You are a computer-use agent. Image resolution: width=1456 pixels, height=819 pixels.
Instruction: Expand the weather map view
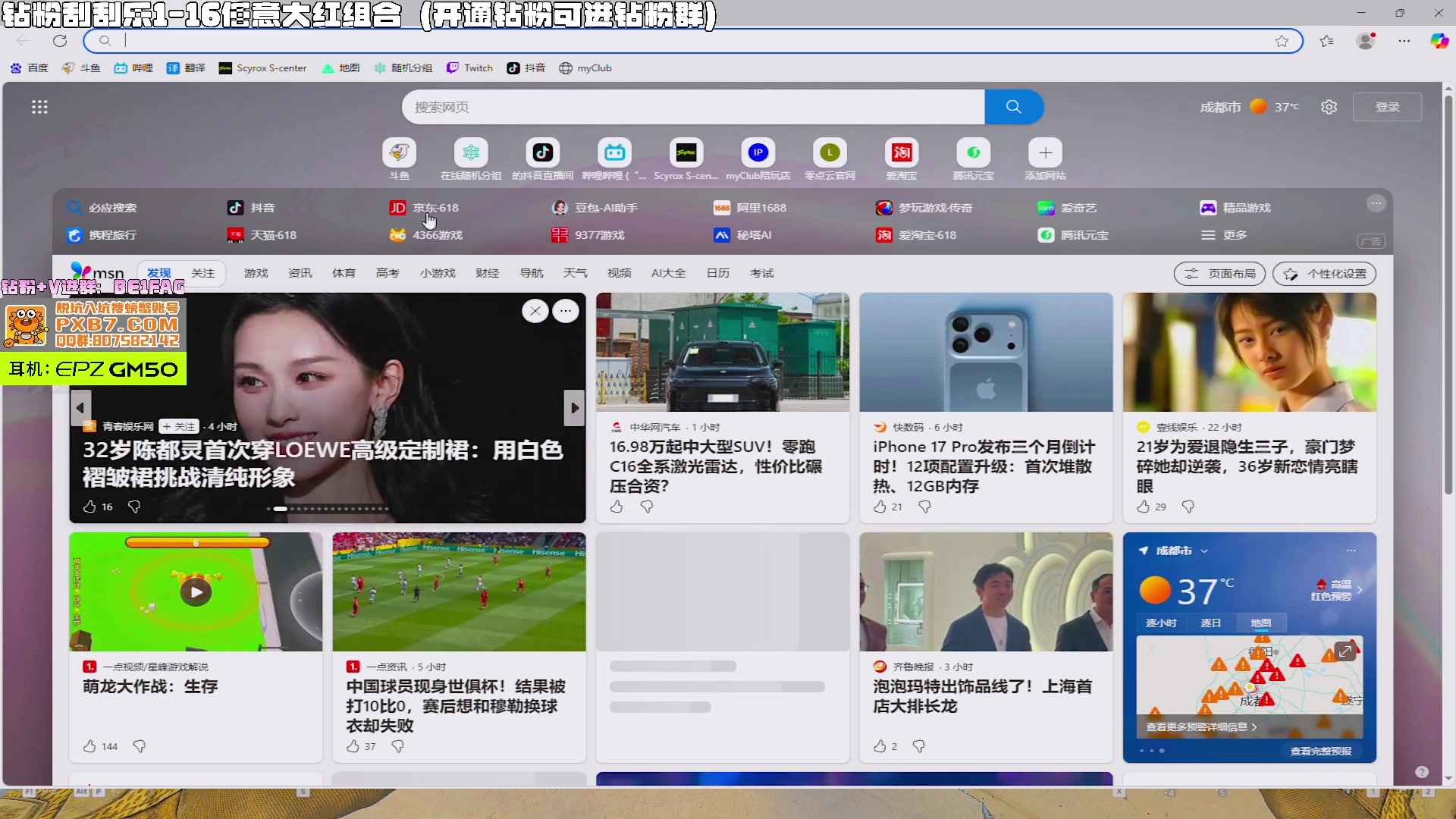pos(1345,651)
